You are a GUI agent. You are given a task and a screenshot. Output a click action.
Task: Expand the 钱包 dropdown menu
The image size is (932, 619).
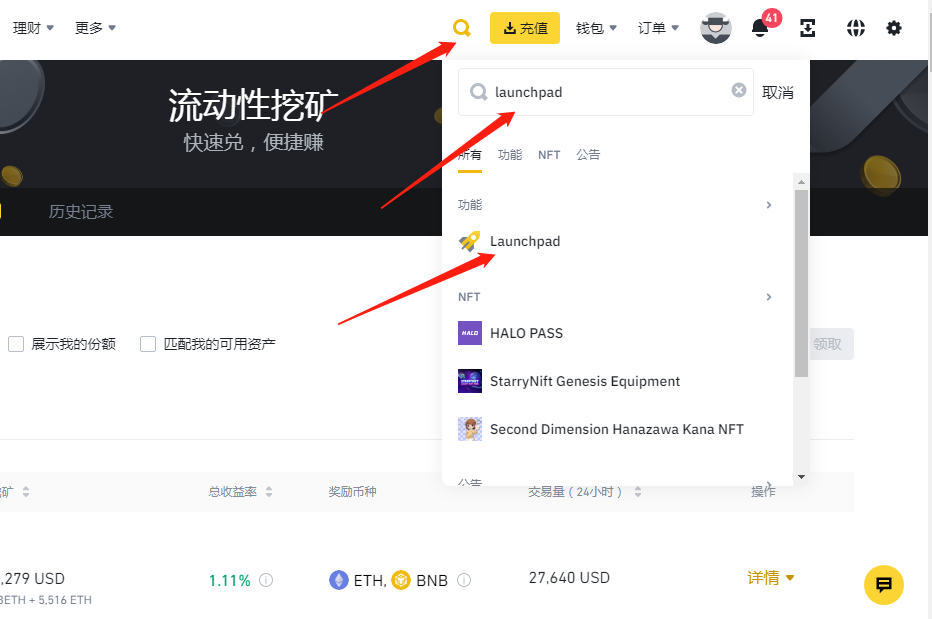(x=596, y=28)
